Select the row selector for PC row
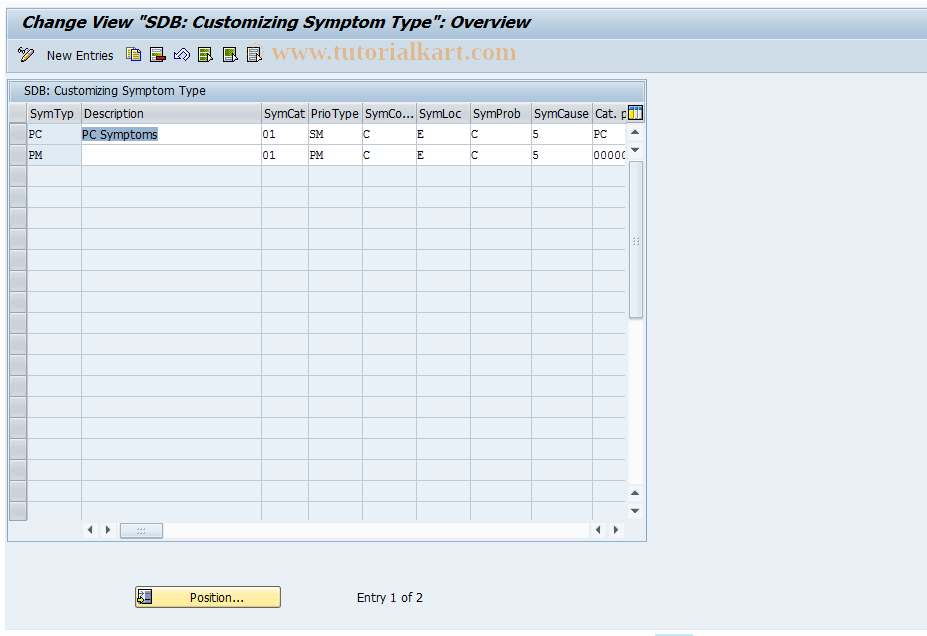This screenshot has height=636, width=927. (18, 134)
